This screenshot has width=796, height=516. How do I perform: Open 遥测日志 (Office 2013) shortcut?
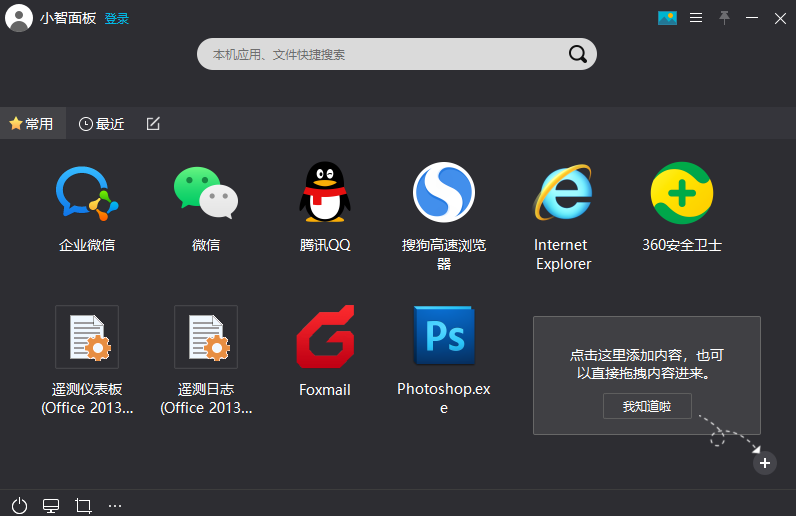click(x=206, y=337)
